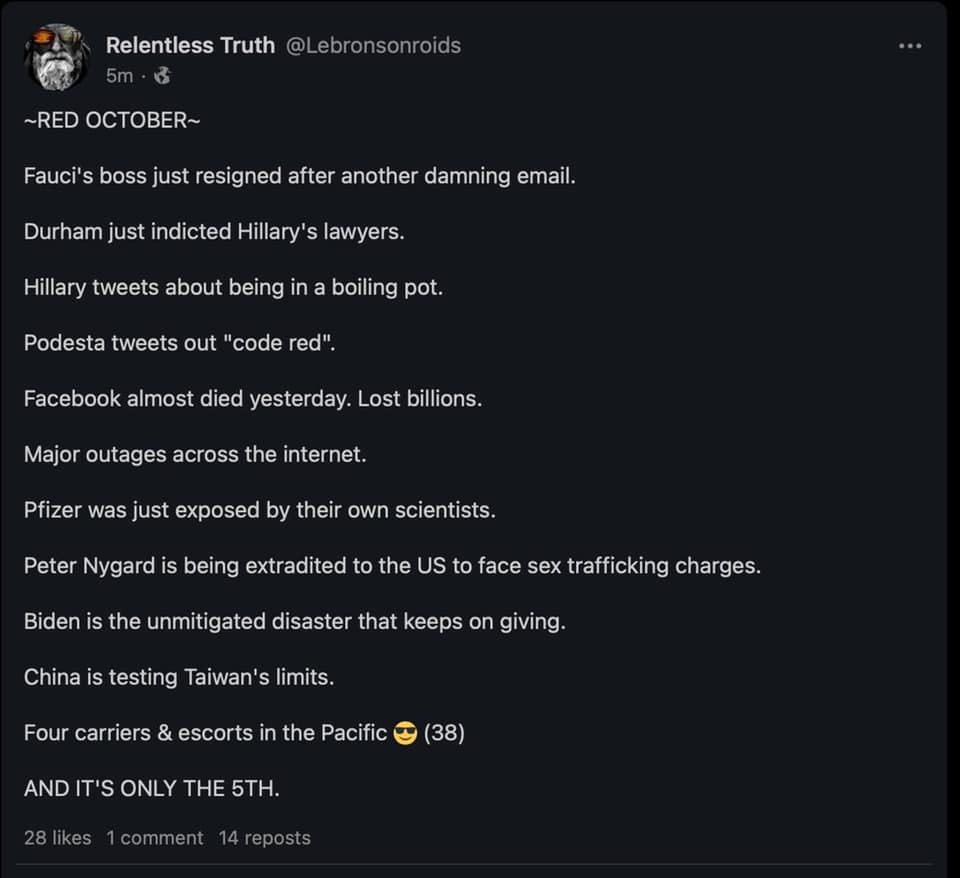Click the Facebook almost died yesterday line
This screenshot has height=878, width=960.
(253, 399)
